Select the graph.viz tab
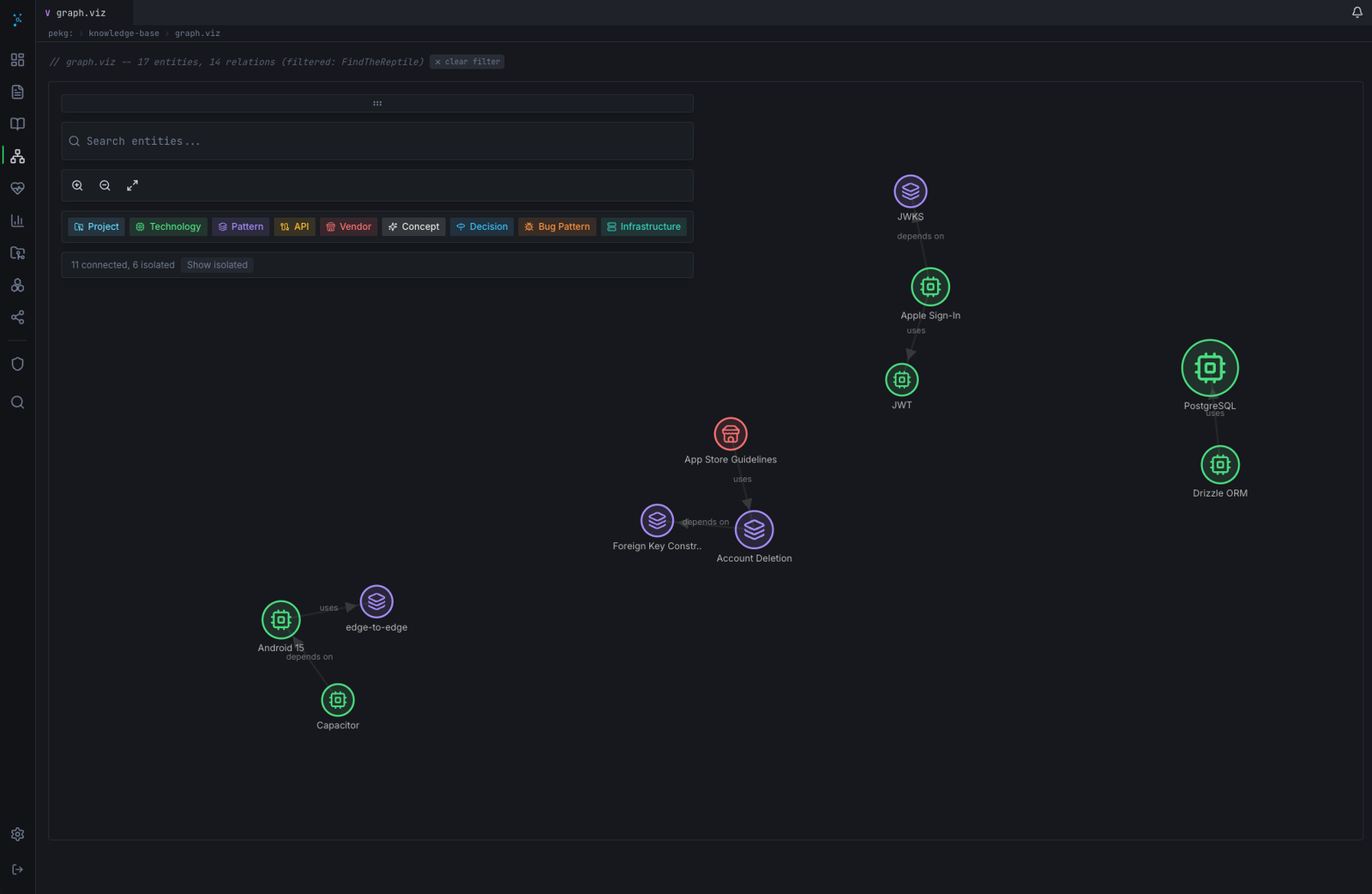The image size is (1372, 894). [81, 13]
